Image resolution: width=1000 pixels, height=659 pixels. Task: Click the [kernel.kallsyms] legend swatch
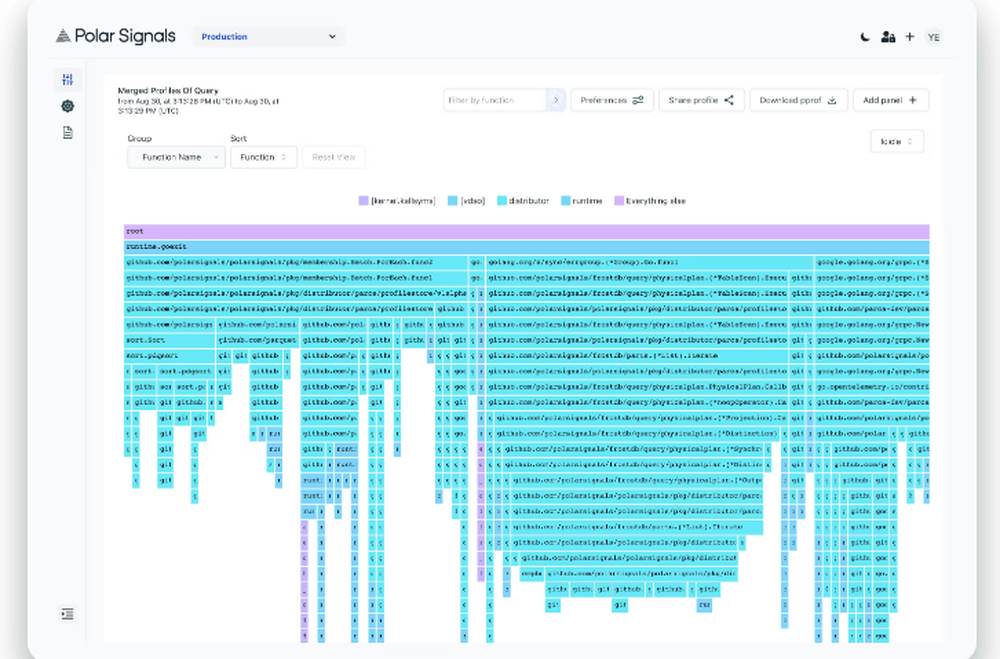[x=364, y=201]
